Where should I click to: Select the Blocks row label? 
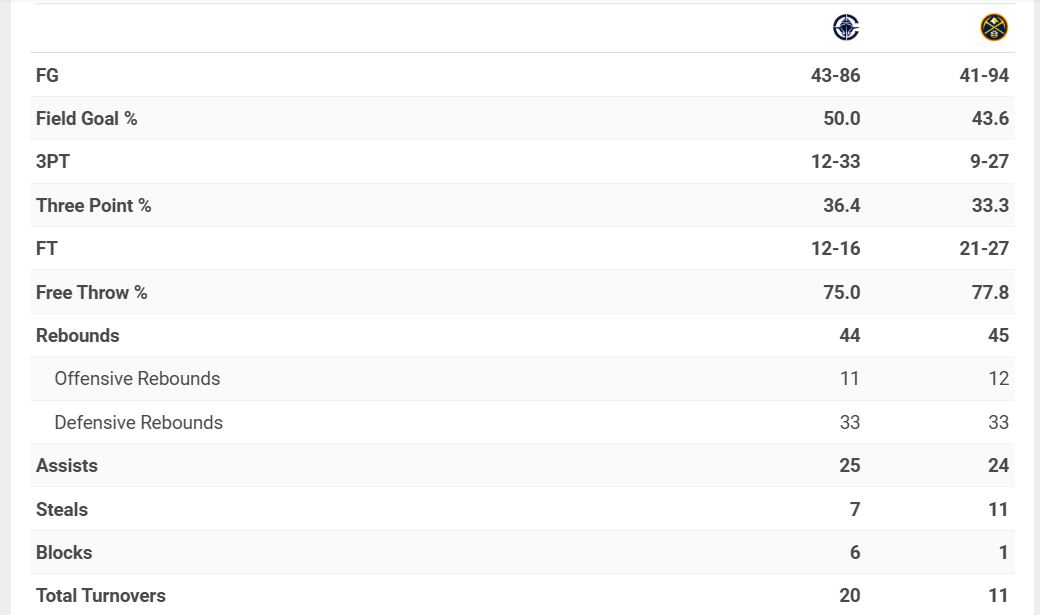pos(64,552)
